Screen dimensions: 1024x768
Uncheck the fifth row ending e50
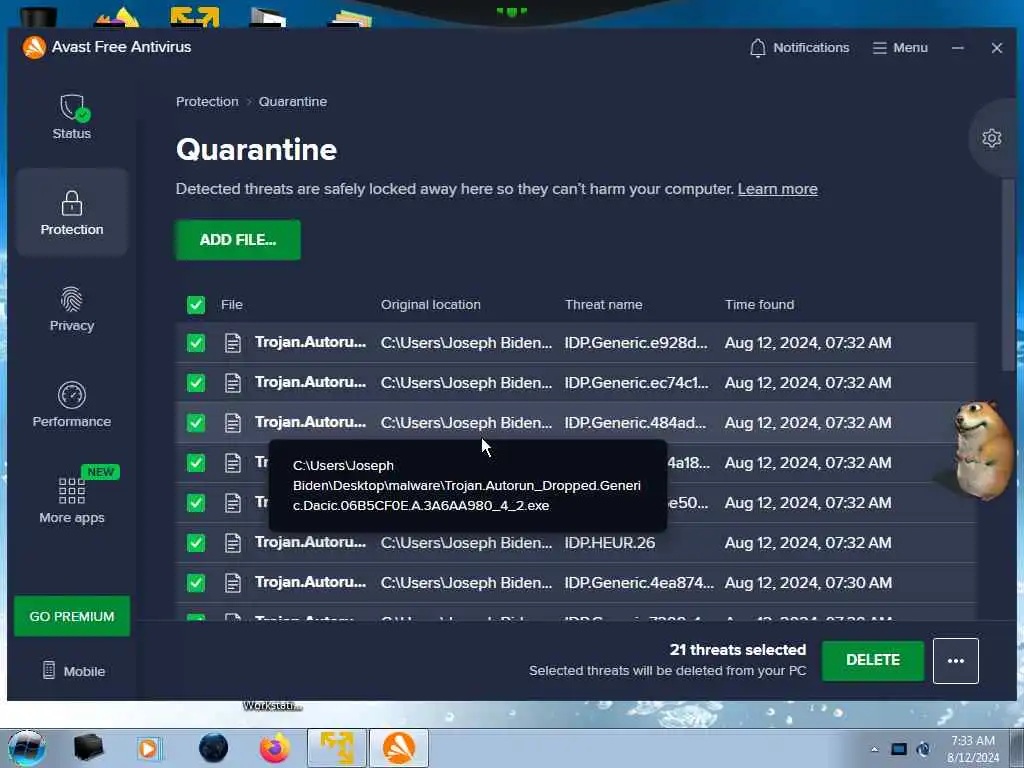[x=196, y=503]
